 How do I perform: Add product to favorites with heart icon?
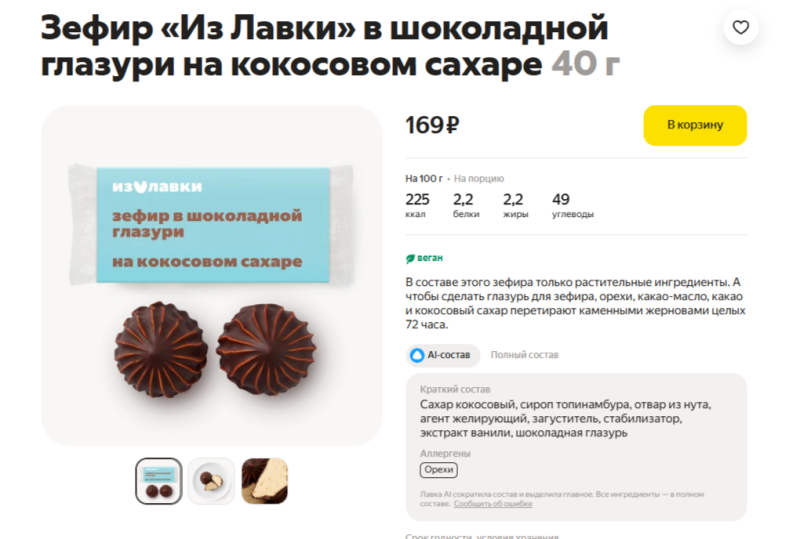(740, 27)
